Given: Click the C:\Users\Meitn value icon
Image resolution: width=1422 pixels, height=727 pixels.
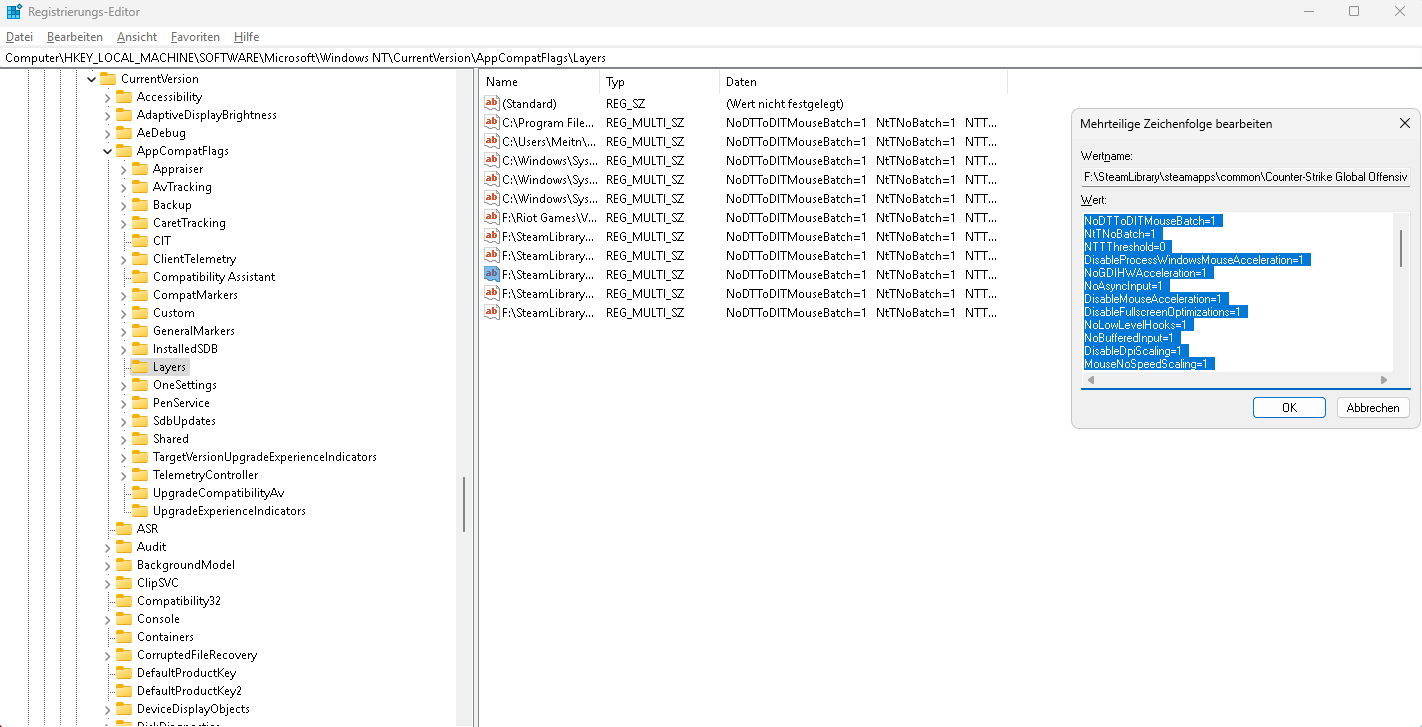Looking at the screenshot, I should 491,141.
